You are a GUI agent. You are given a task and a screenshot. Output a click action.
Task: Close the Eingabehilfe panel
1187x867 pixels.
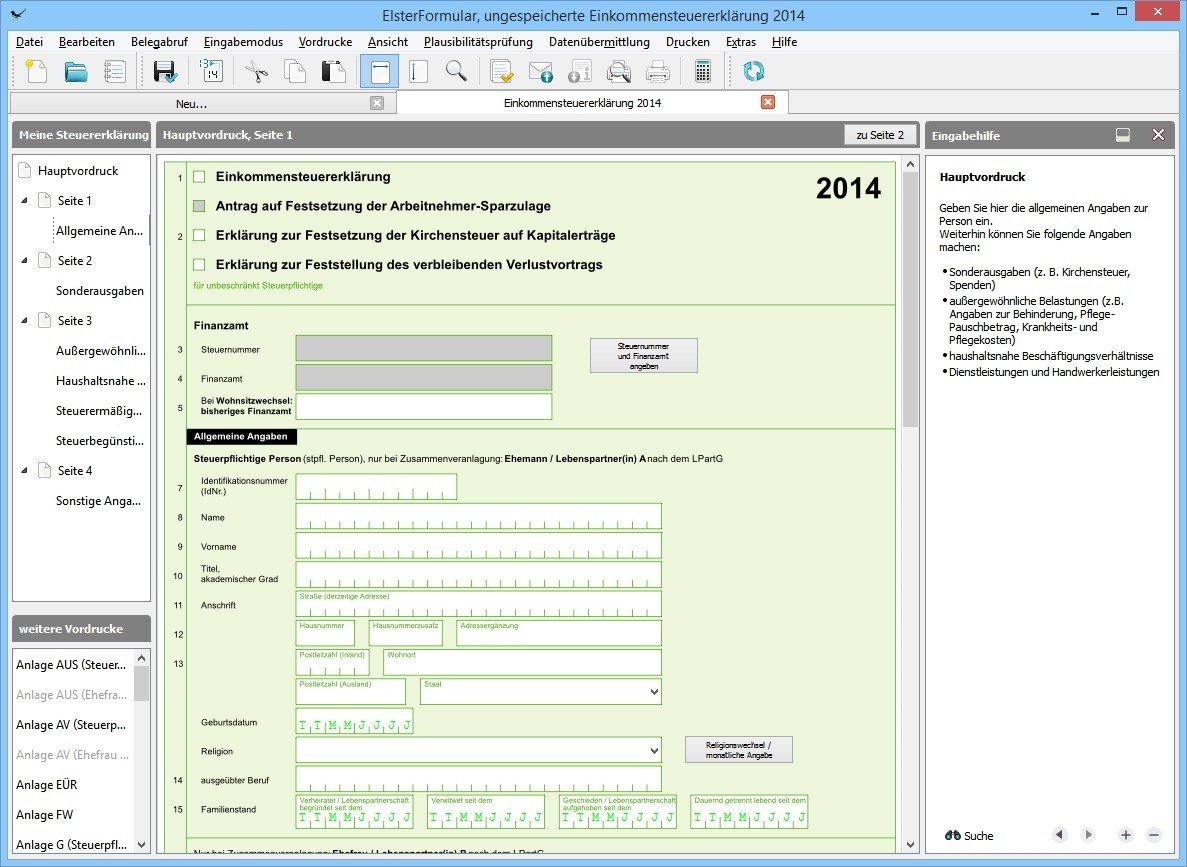1158,135
